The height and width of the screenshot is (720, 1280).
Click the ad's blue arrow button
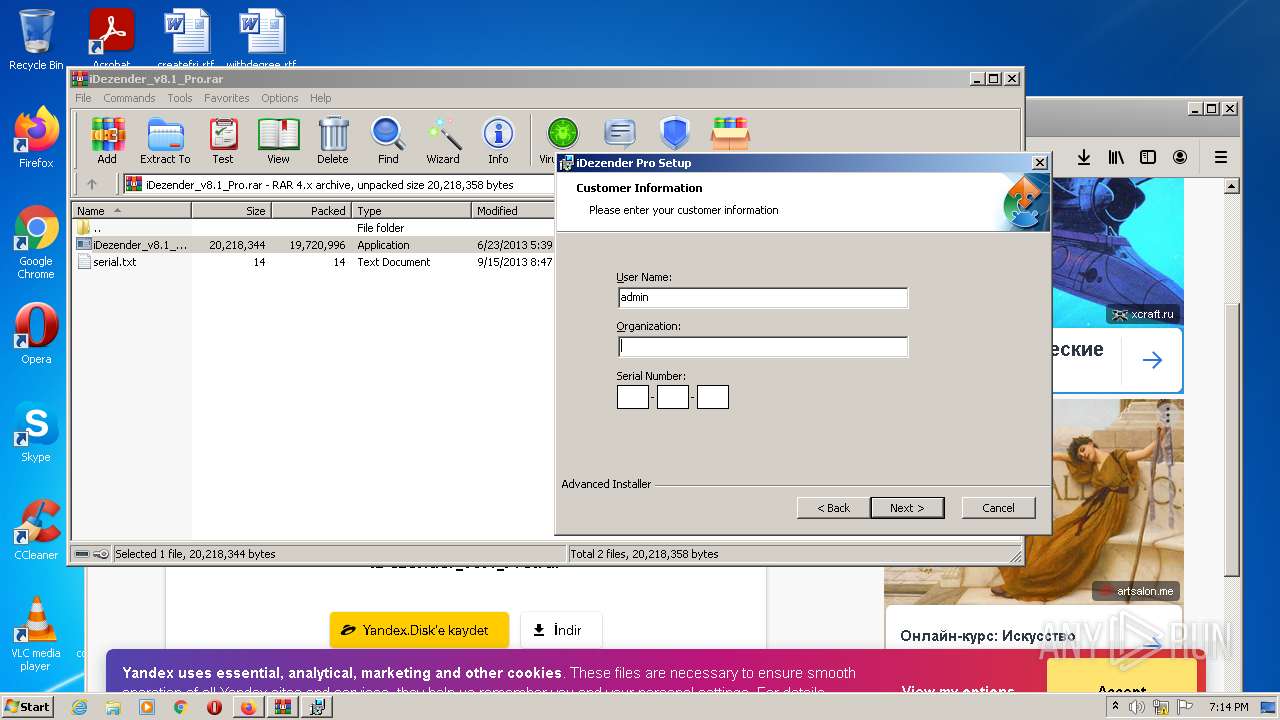1152,360
